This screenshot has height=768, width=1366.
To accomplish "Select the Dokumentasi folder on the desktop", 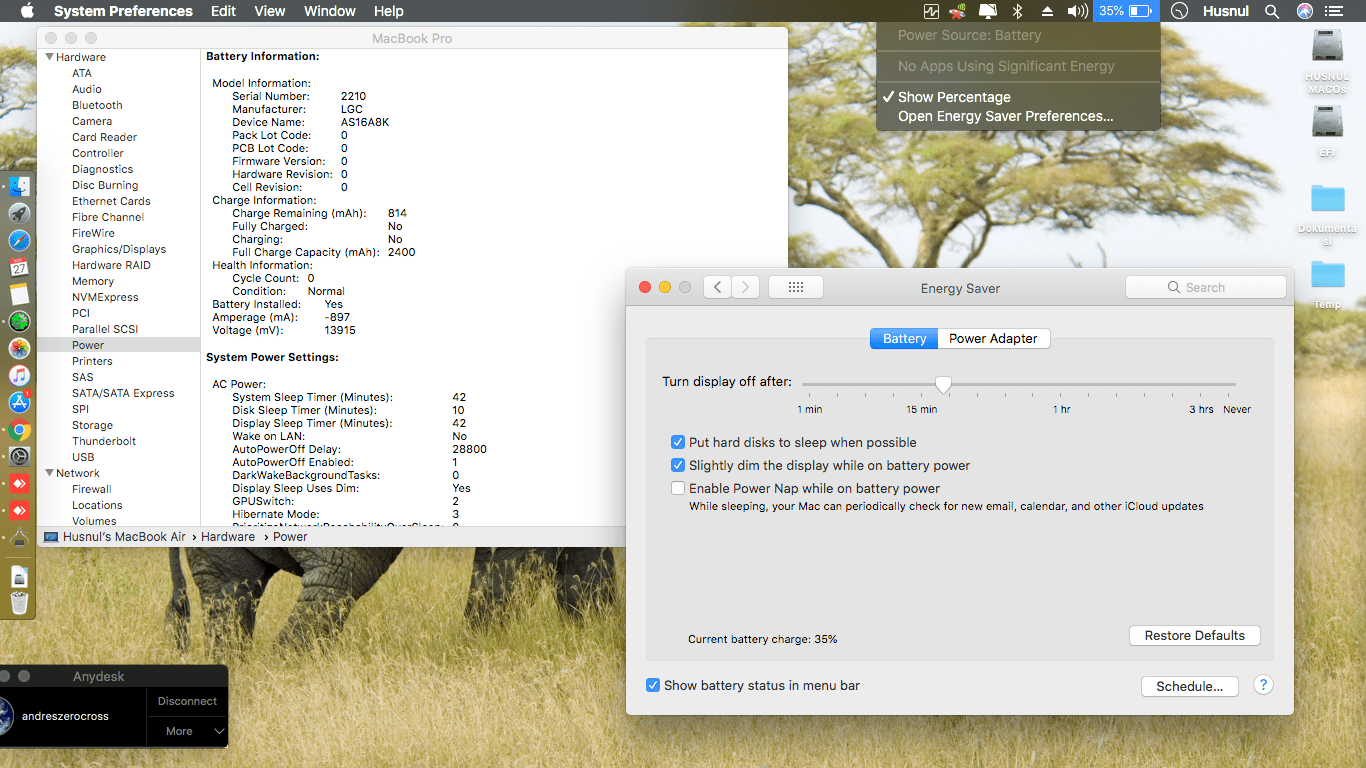I will tap(1327, 215).
